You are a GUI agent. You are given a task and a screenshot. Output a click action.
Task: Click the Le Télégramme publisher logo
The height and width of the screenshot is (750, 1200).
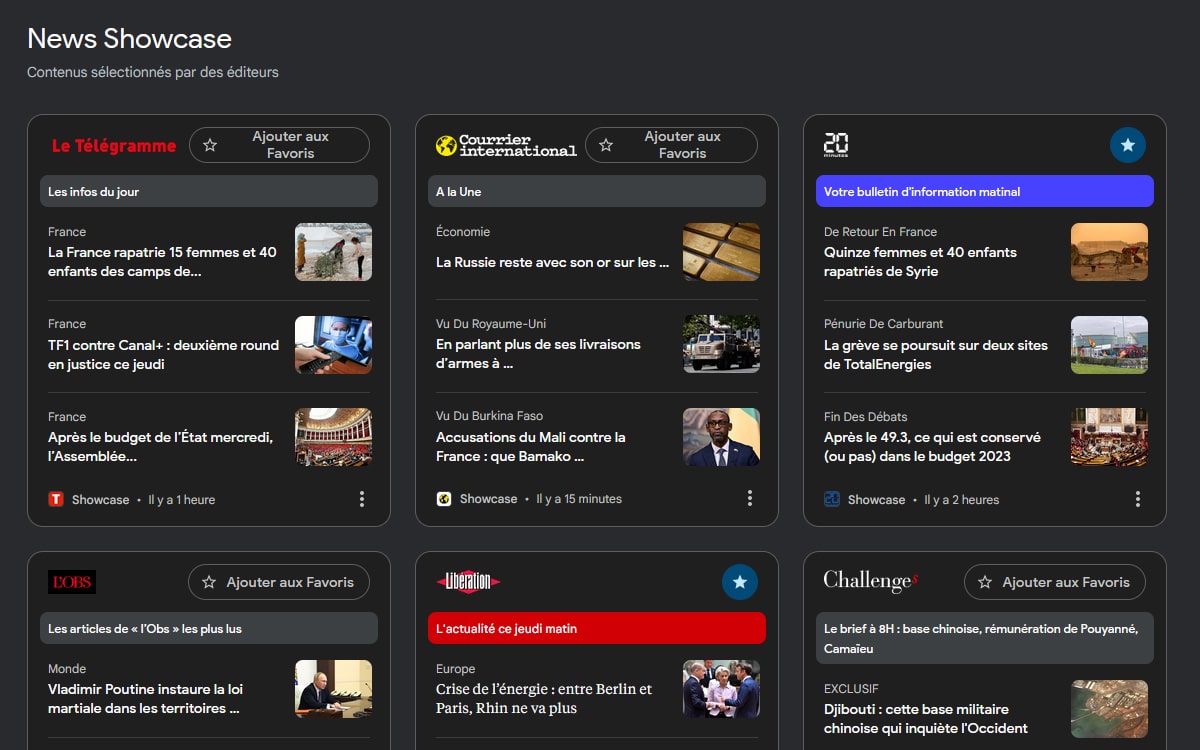(113, 146)
